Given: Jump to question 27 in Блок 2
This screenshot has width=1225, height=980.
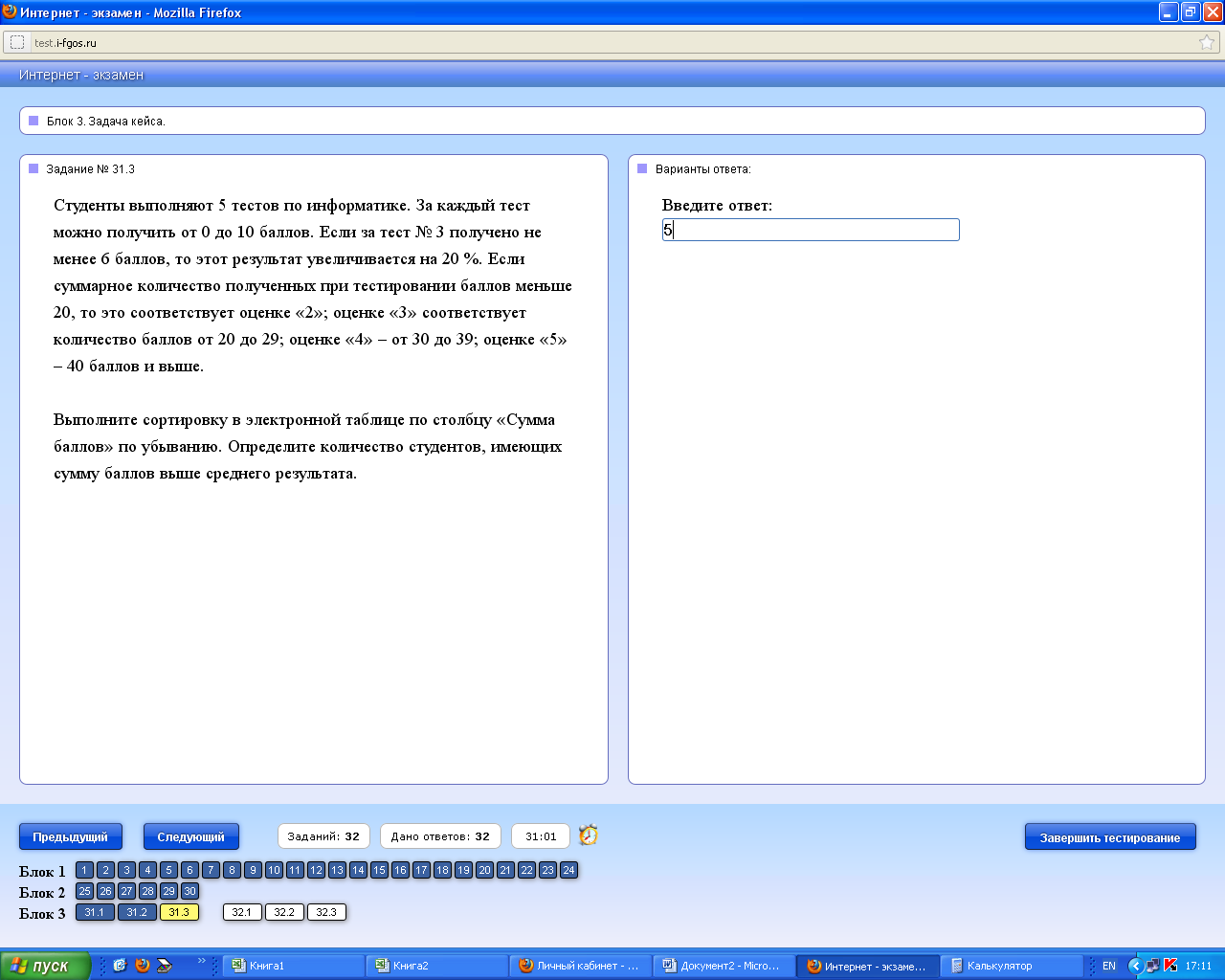Looking at the screenshot, I should coord(126,891).
